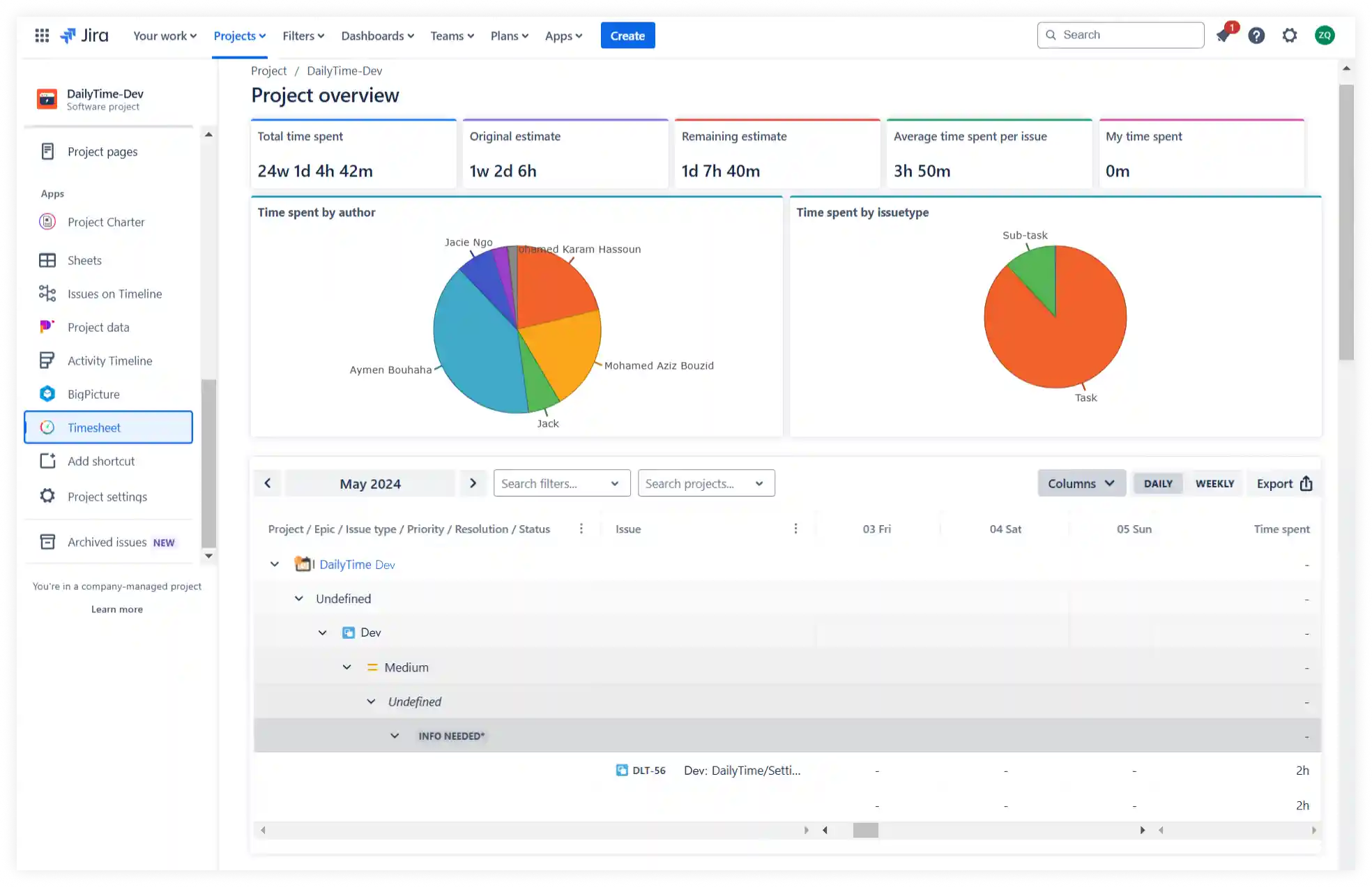Open the DailyTime Dev project link
The height and width of the screenshot is (887, 1372).
click(x=357, y=564)
